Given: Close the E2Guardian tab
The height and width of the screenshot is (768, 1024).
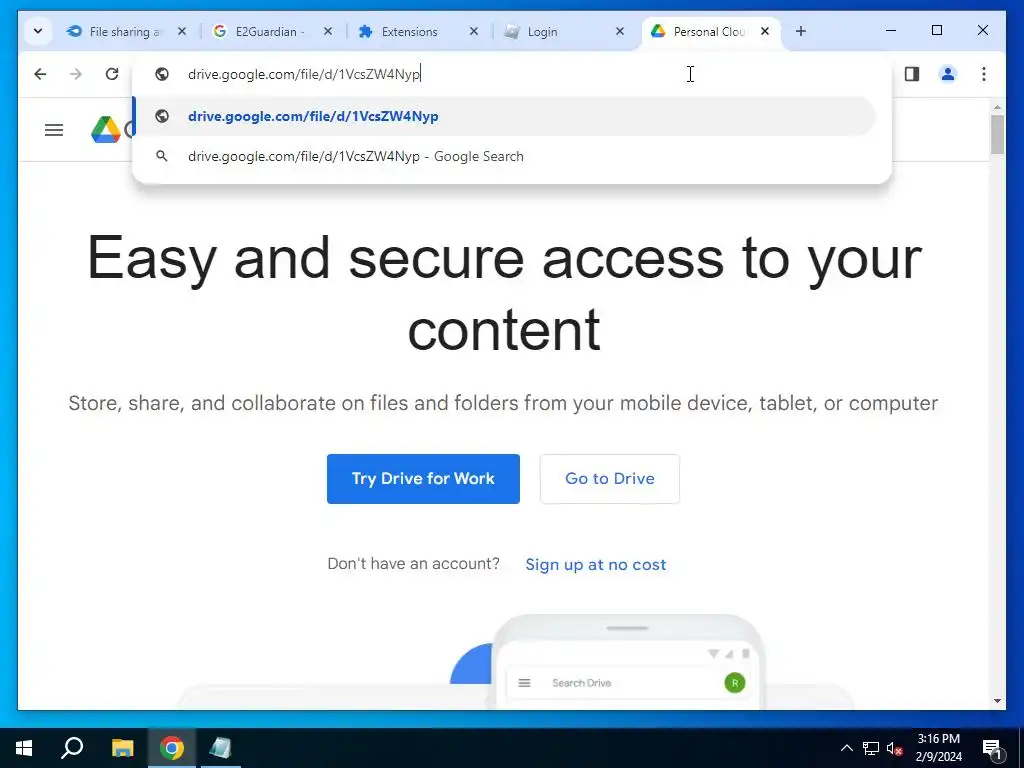Looking at the screenshot, I should point(328,31).
